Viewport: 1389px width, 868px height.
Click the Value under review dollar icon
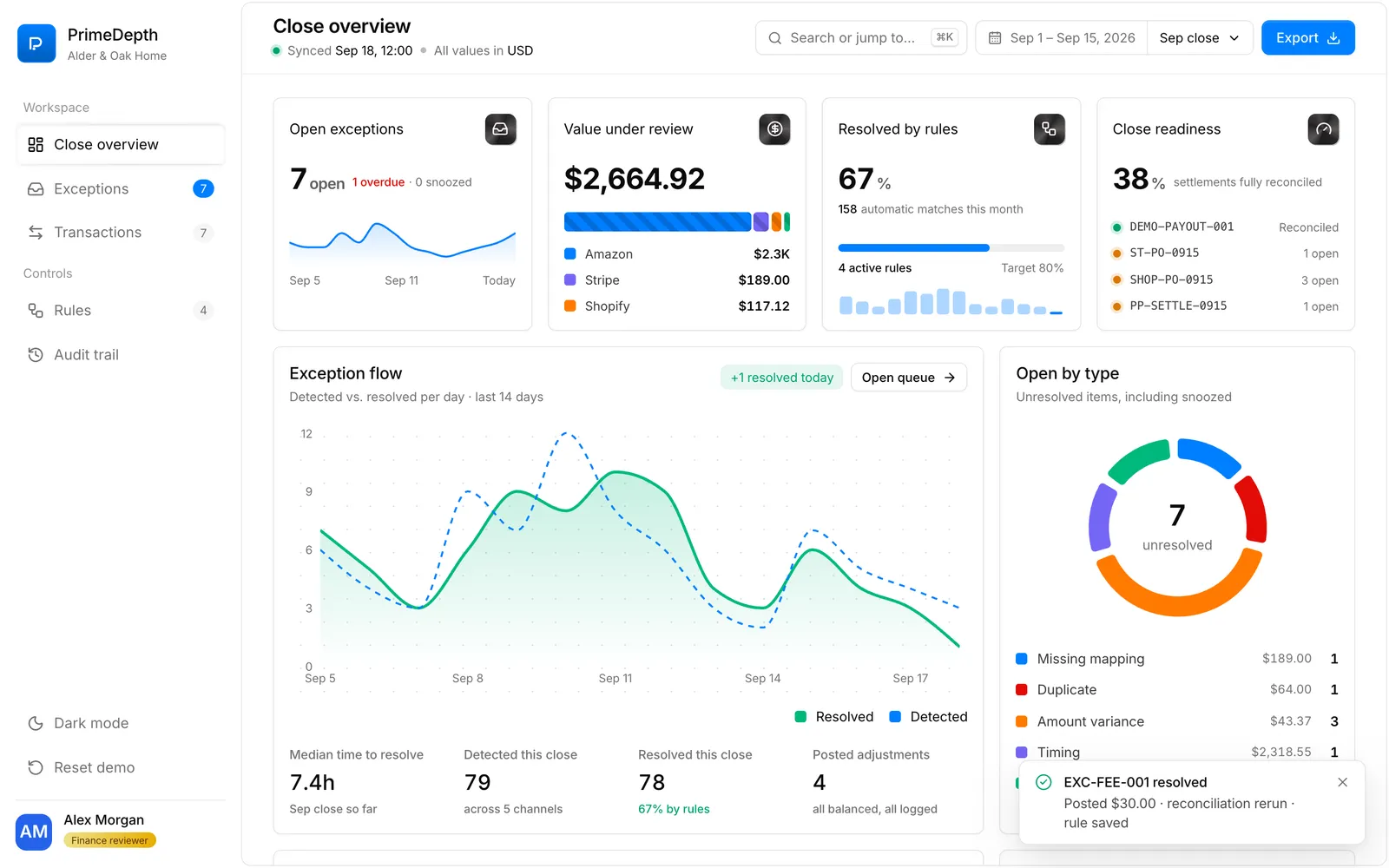click(775, 129)
